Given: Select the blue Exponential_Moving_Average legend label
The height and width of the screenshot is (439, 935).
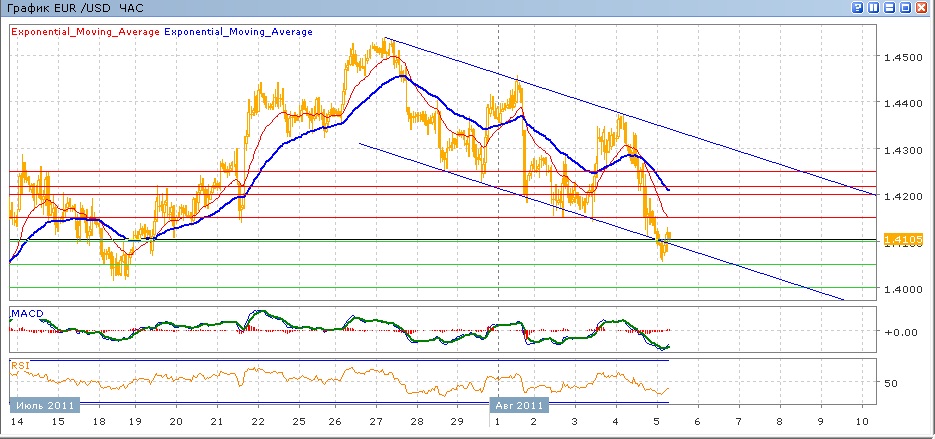Looking at the screenshot, I should click(x=238, y=32).
